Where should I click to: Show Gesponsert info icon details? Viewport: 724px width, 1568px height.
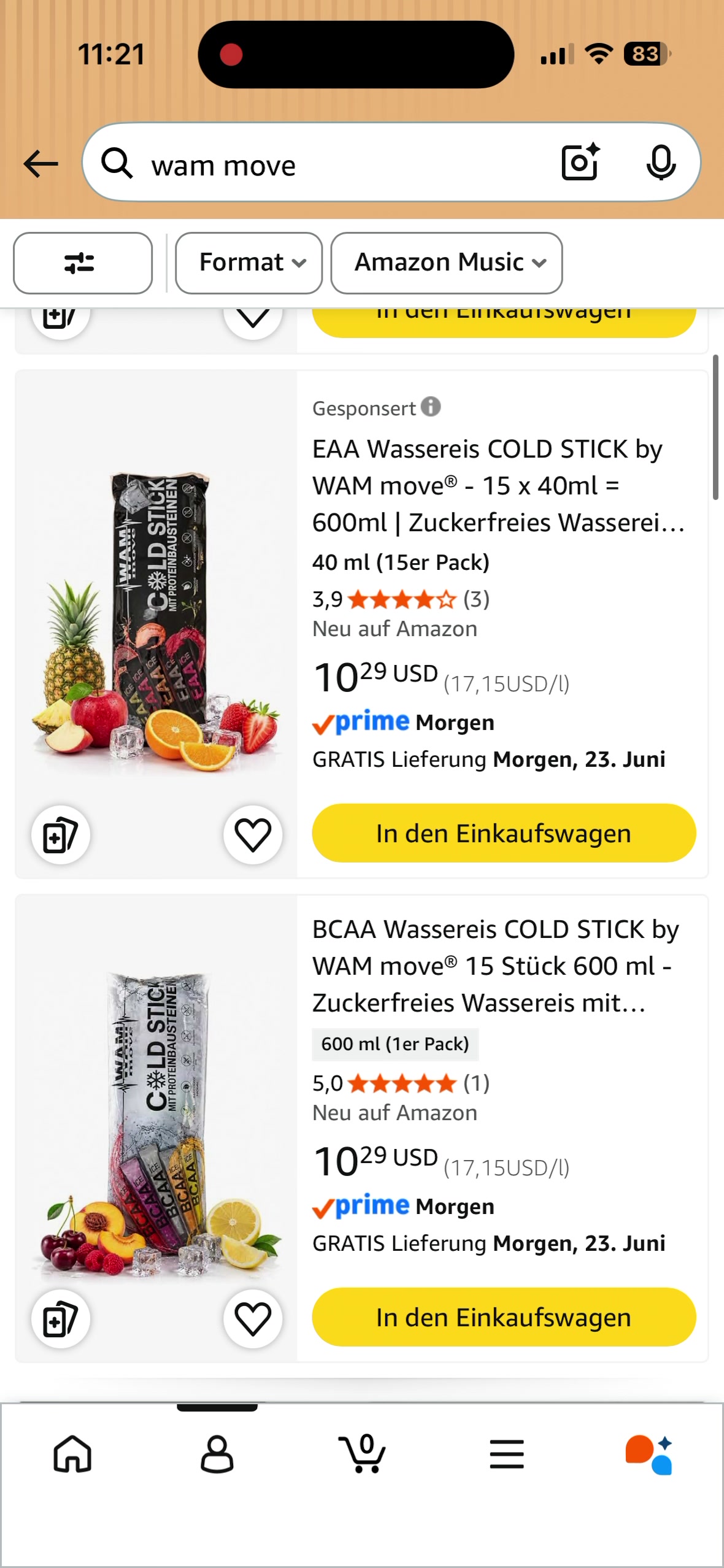click(431, 407)
